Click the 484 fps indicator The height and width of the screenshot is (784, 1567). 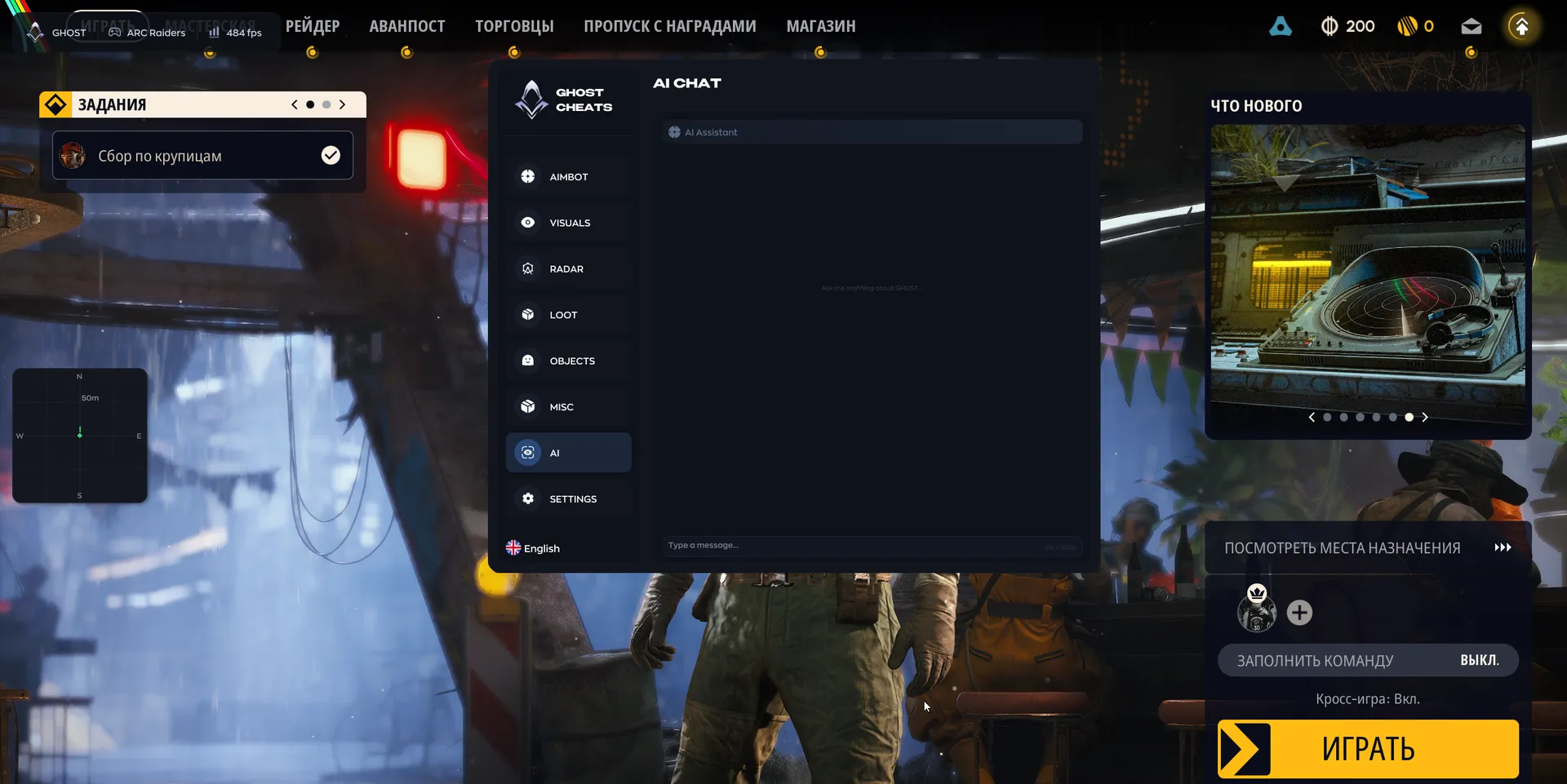[235, 33]
